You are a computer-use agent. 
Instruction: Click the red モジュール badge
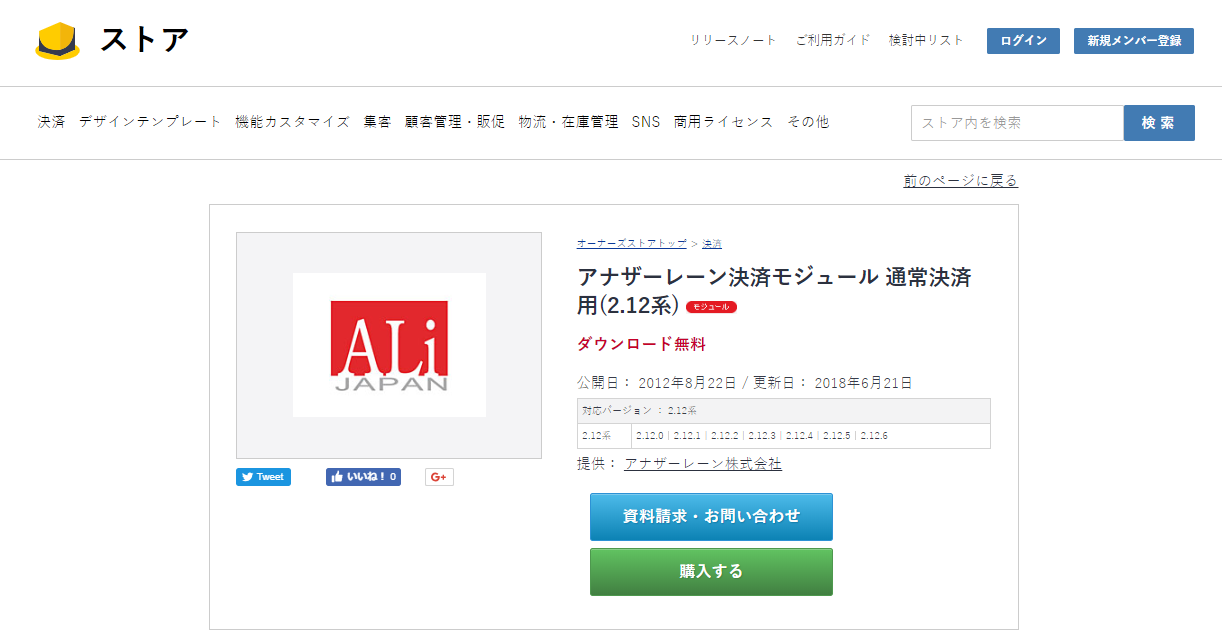[711, 307]
